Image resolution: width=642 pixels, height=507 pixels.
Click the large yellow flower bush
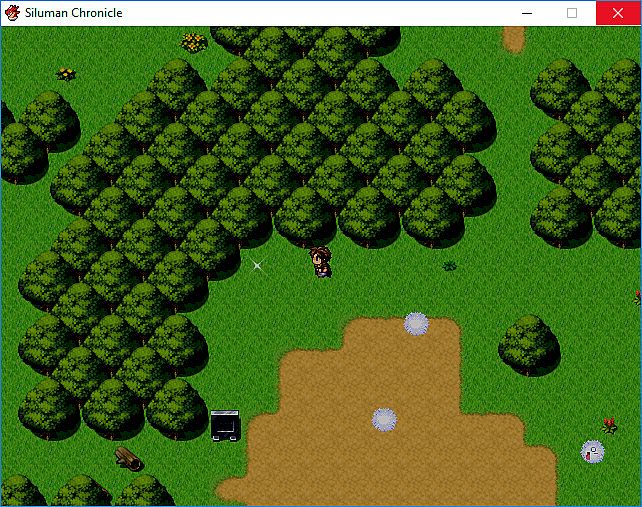click(x=194, y=43)
